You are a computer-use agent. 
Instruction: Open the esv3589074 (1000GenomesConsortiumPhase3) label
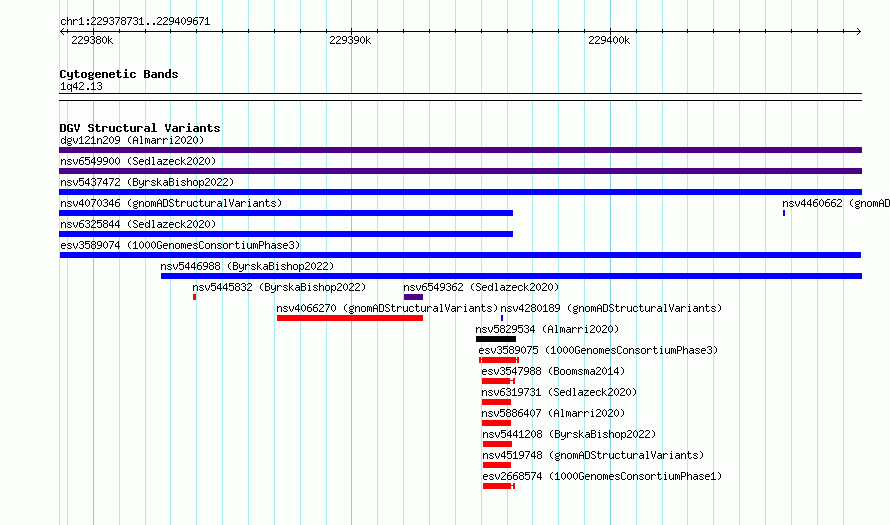point(180,245)
